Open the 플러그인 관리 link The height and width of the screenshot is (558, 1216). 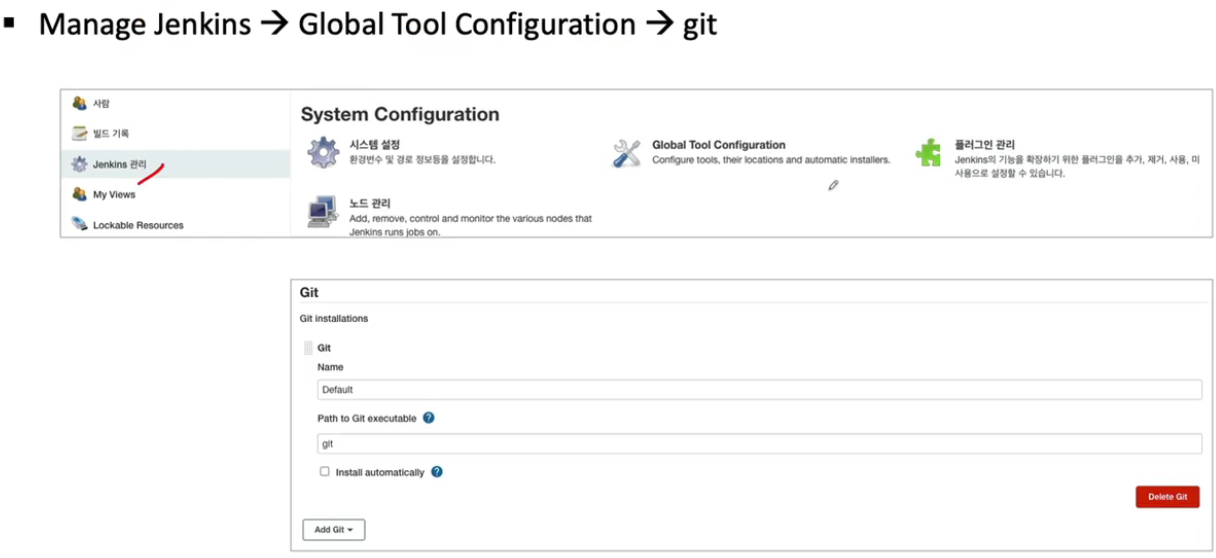(x=985, y=145)
